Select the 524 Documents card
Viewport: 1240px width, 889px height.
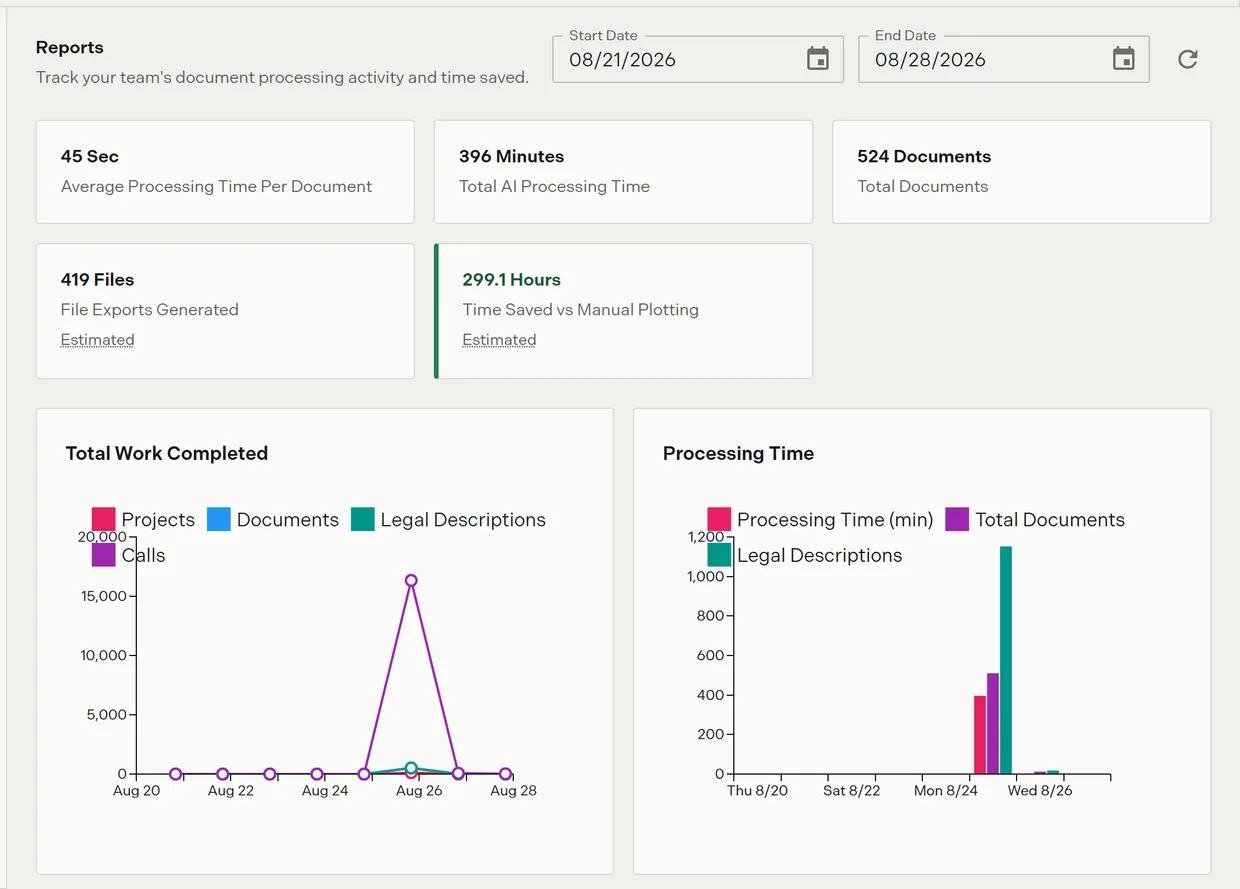(x=1021, y=172)
